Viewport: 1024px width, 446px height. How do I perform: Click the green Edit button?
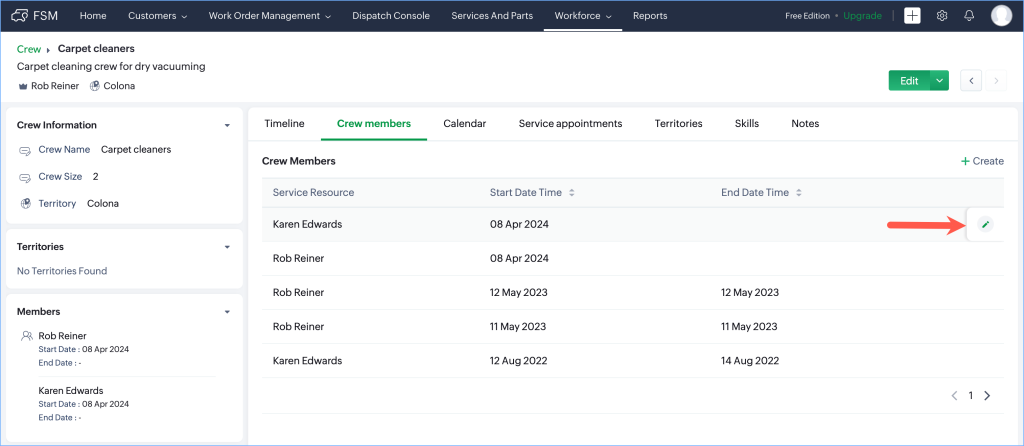click(x=908, y=81)
